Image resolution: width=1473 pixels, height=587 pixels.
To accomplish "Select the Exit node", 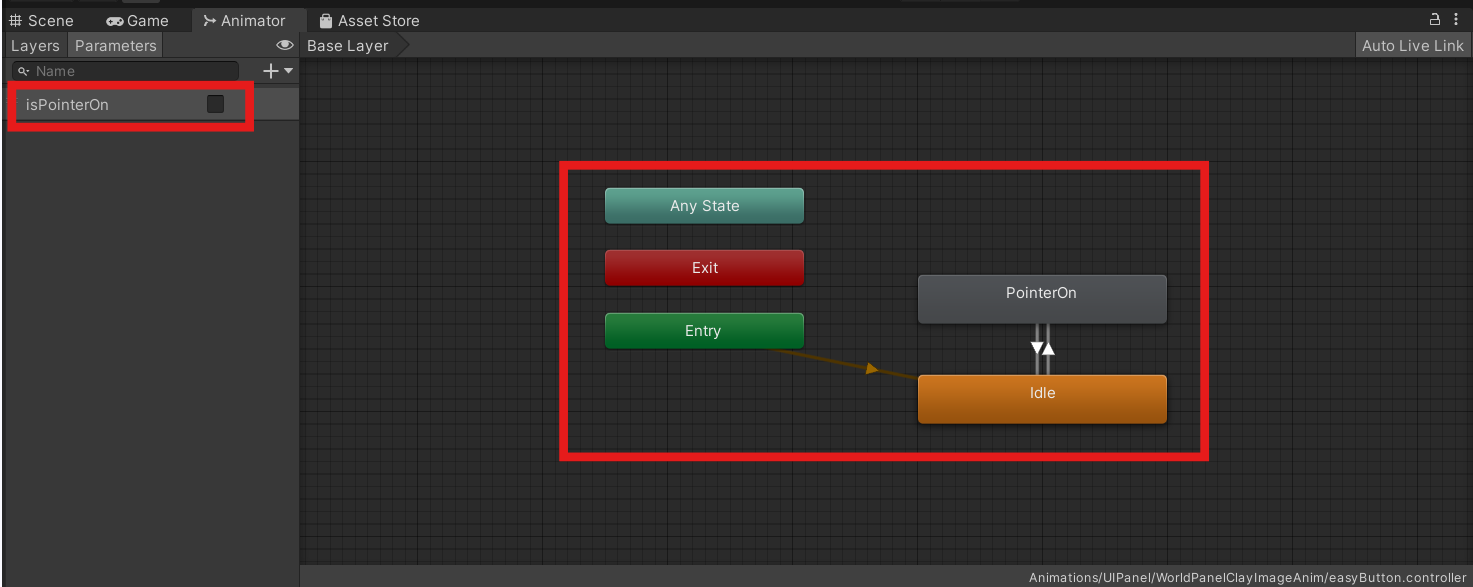I will 704,268.
